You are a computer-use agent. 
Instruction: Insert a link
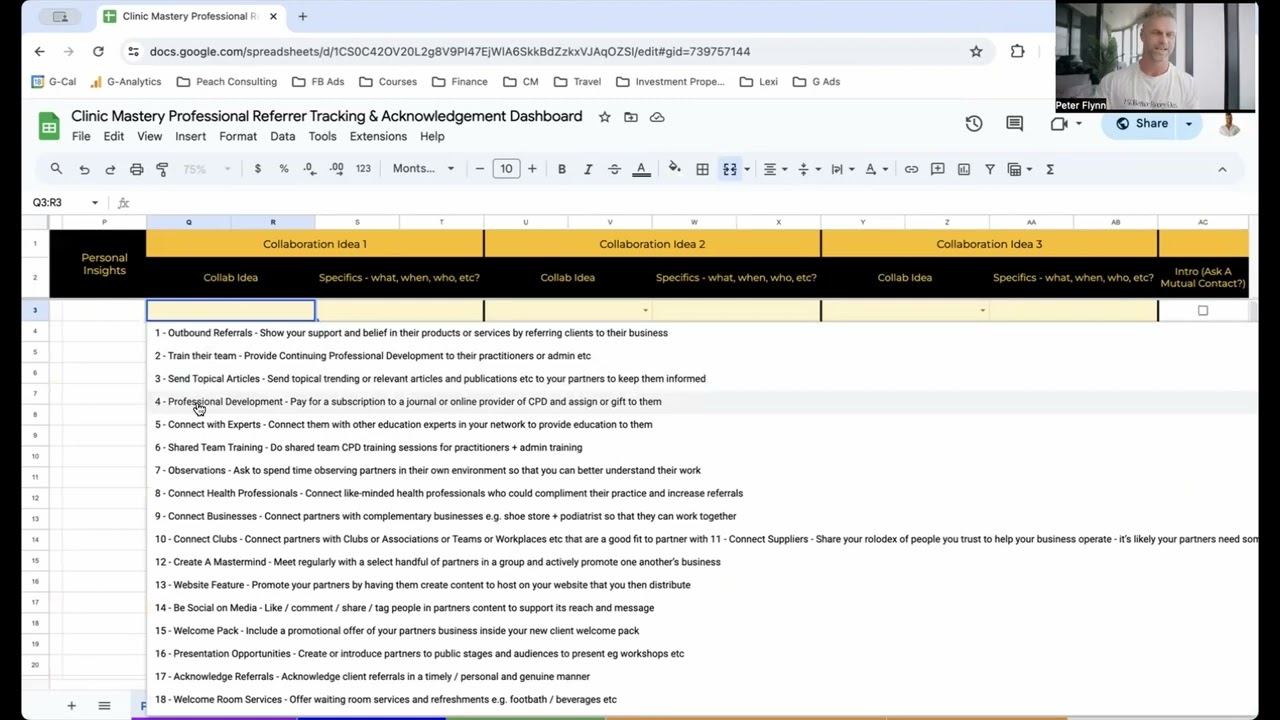tap(911, 169)
